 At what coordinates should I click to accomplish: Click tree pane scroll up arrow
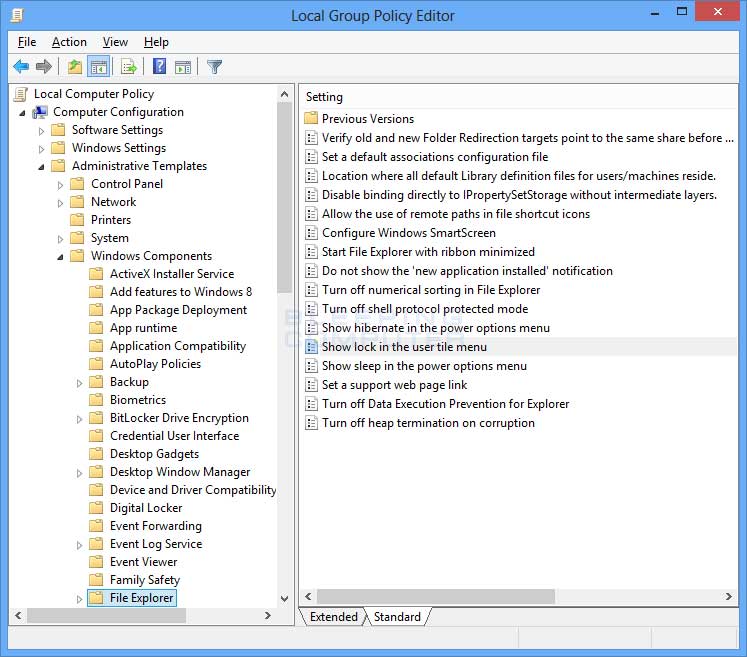[x=284, y=94]
